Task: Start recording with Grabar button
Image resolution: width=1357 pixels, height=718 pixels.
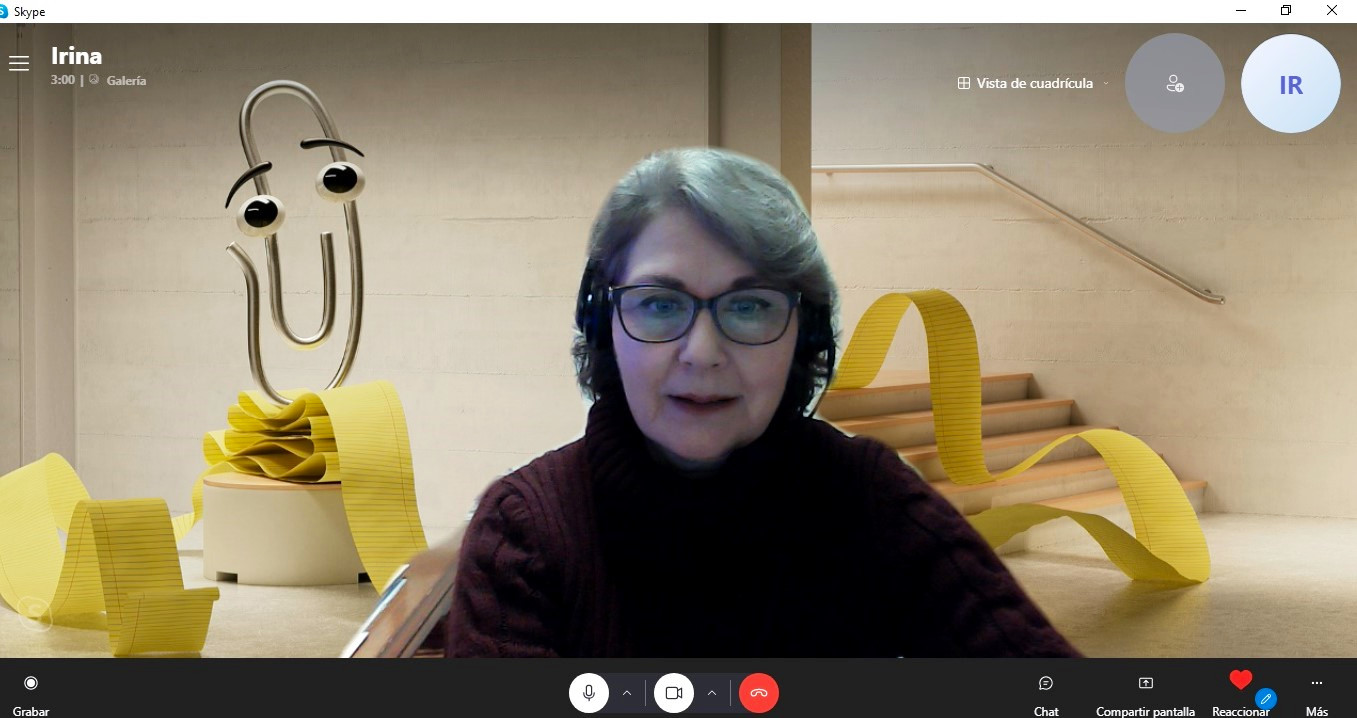Action: pyautogui.click(x=31, y=694)
